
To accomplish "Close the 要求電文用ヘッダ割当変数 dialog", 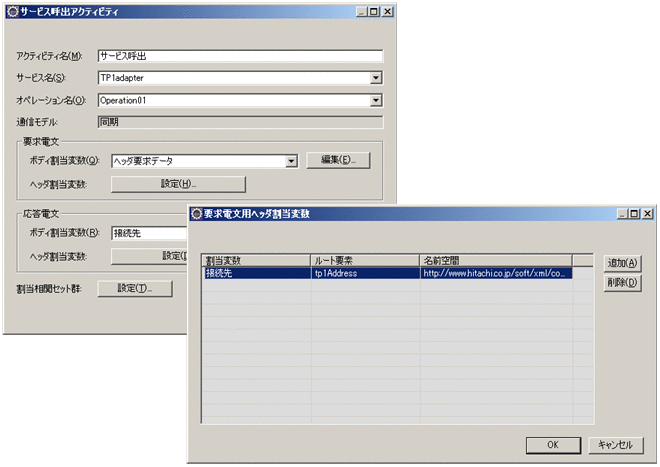I will pos(648,214).
